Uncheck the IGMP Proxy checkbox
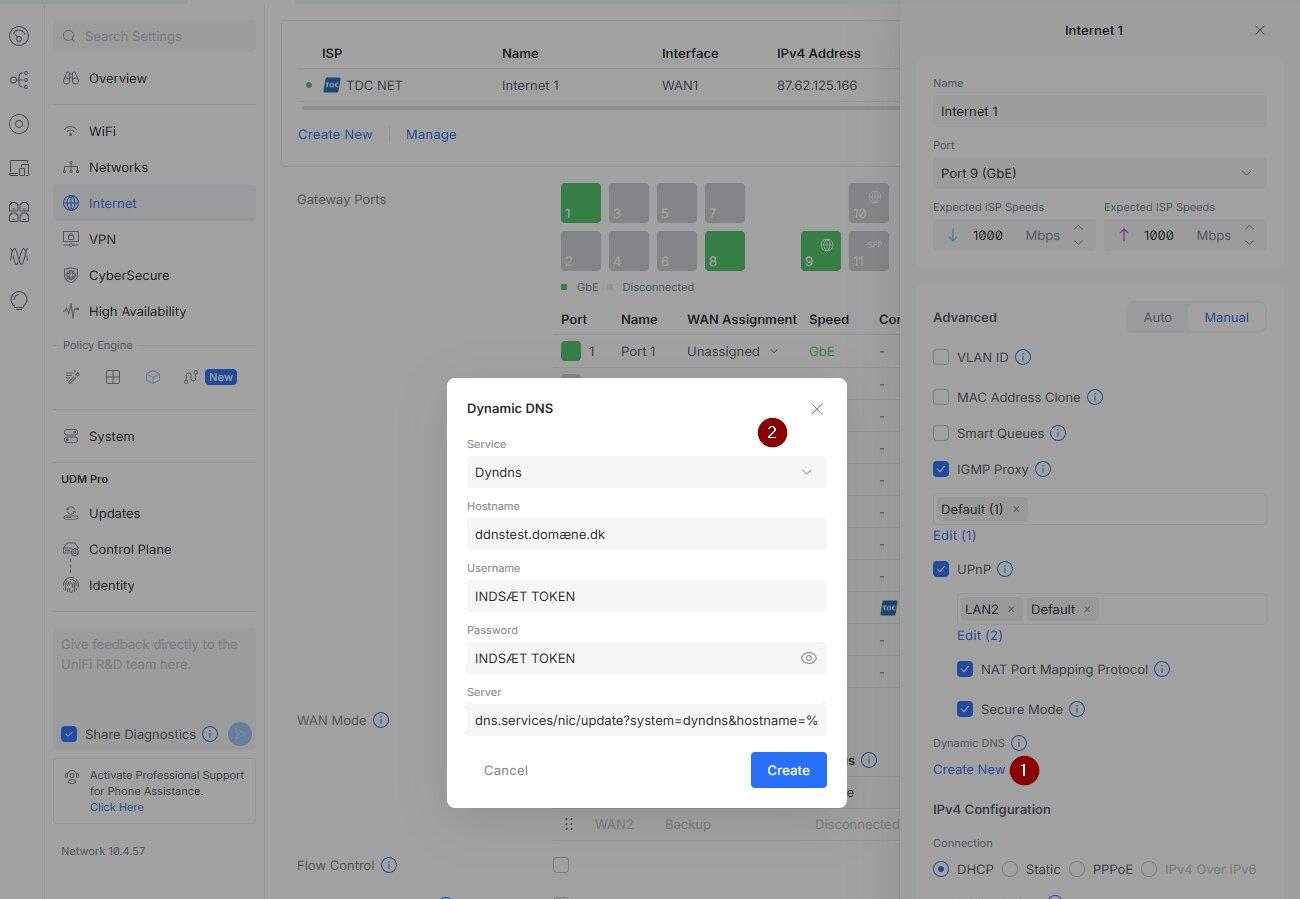 pyautogui.click(x=941, y=469)
